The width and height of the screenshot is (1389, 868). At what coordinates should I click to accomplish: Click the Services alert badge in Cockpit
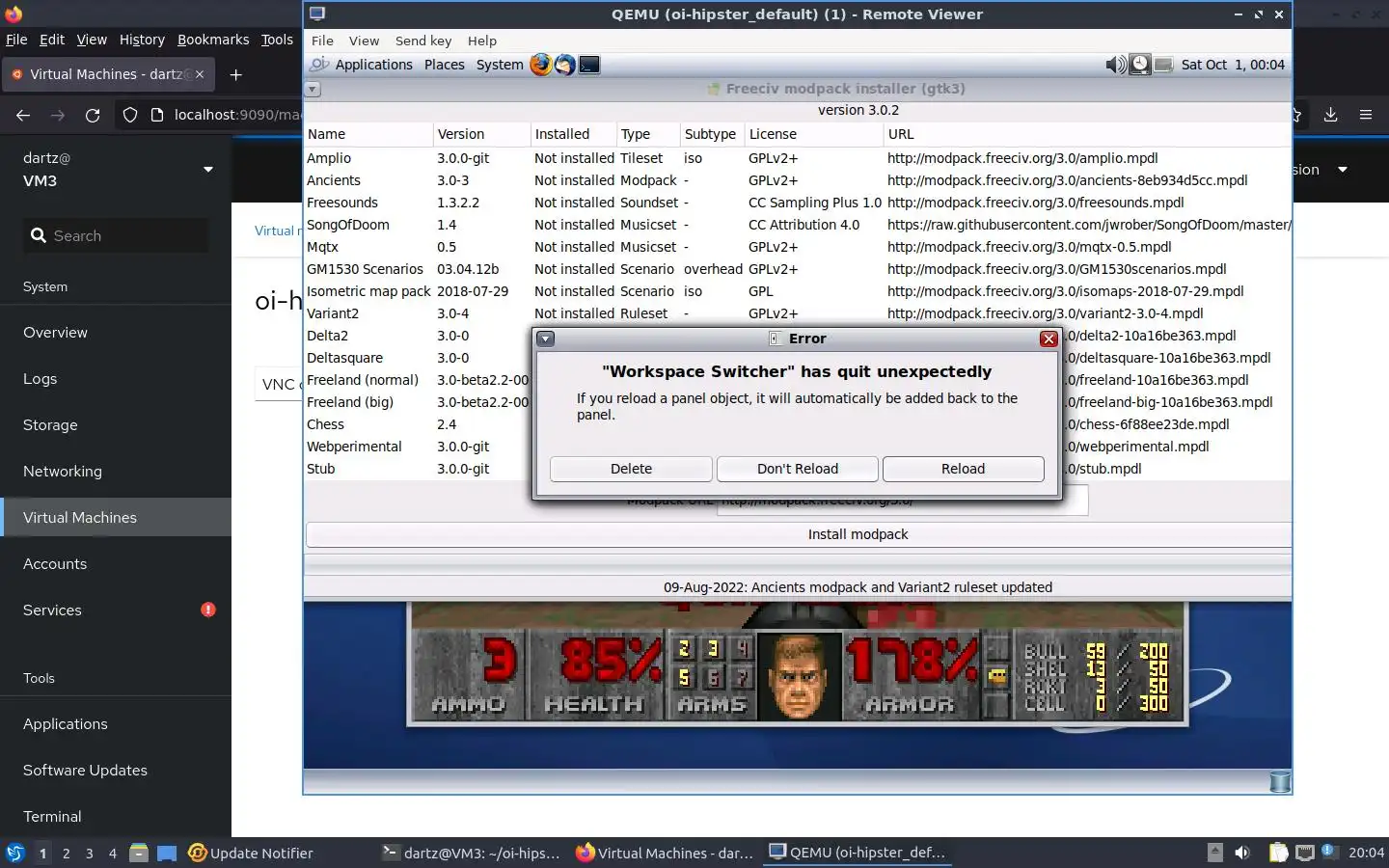(208, 610)
